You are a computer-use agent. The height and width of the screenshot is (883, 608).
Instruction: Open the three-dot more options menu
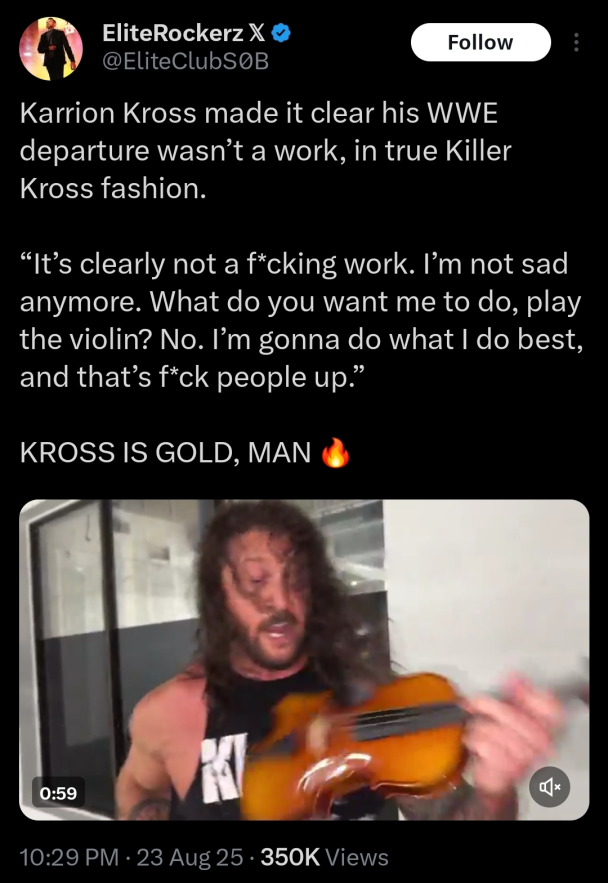(x=575, y=42)
